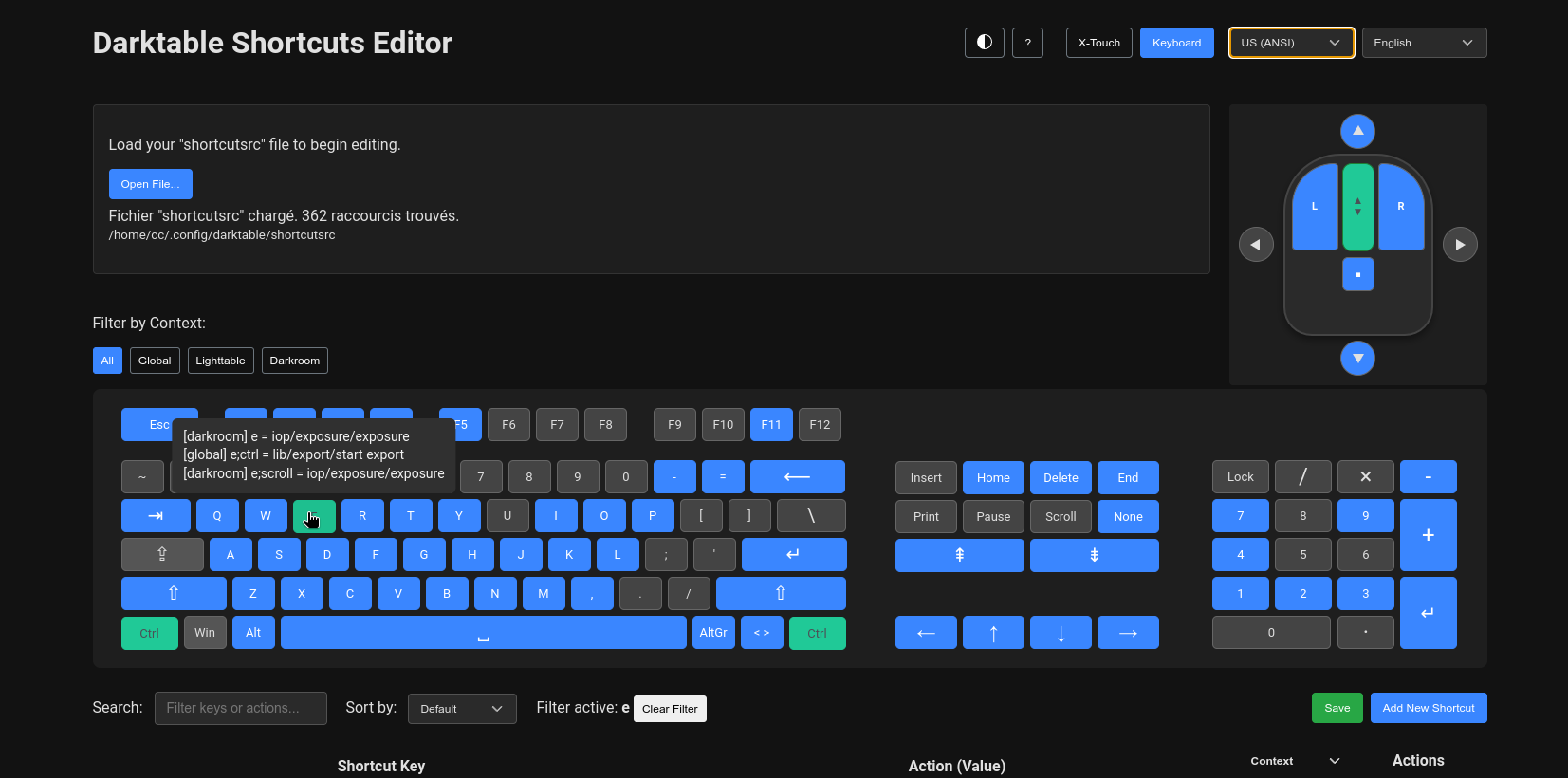The image size is (1568, 778).
Task: Select the Pause key
Action: click(x=993, y=517)
